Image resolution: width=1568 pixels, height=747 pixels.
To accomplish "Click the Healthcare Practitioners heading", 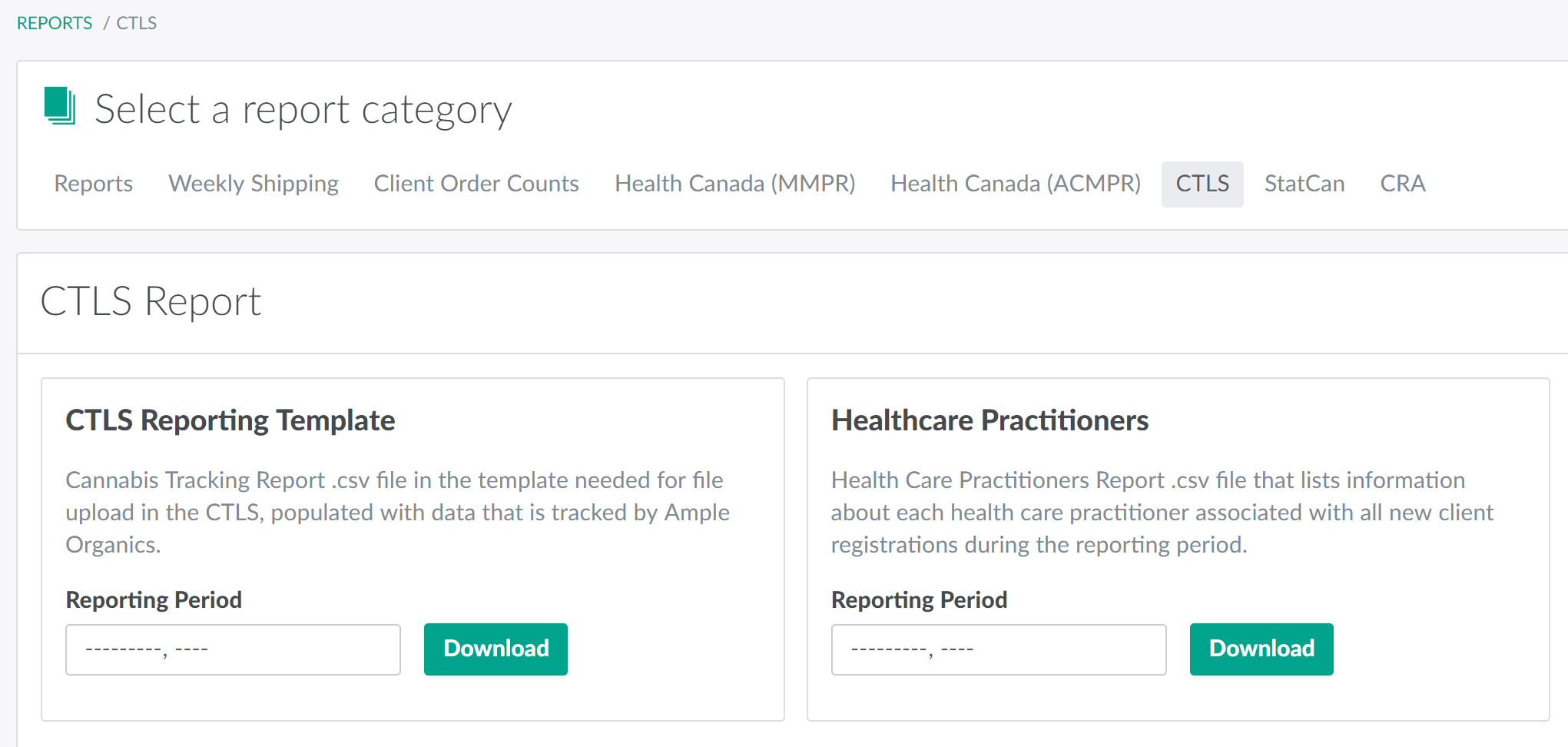I will click(x=990, y=420).
